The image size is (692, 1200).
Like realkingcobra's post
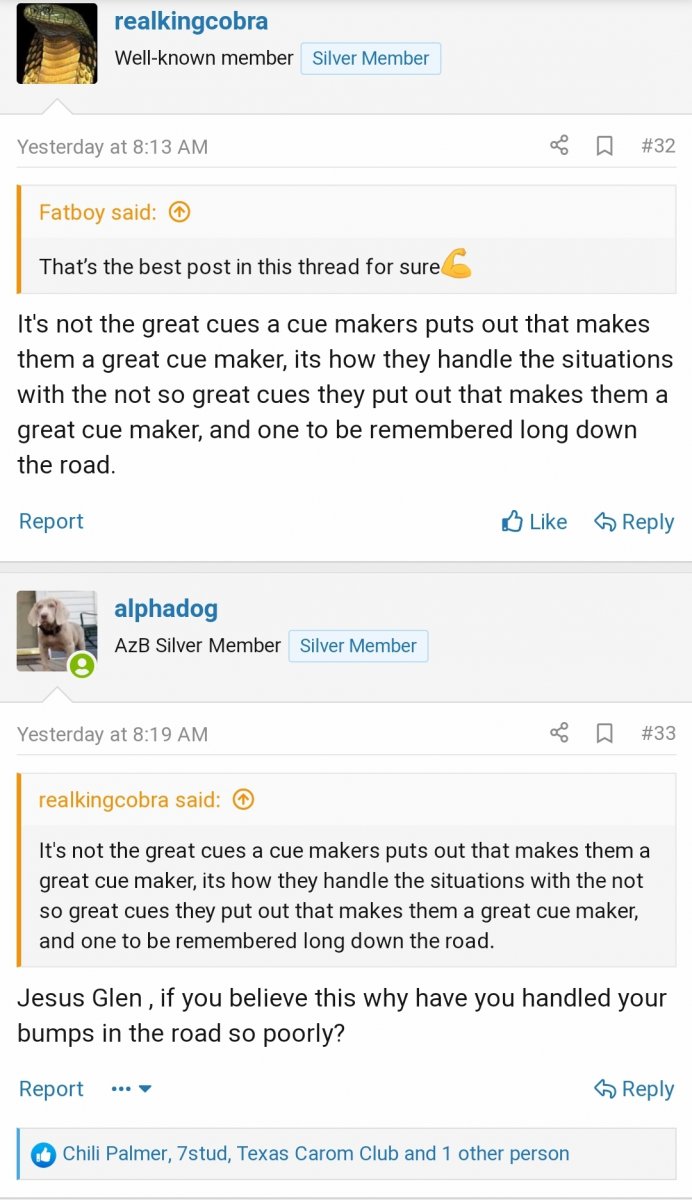[x=534, y=522]
